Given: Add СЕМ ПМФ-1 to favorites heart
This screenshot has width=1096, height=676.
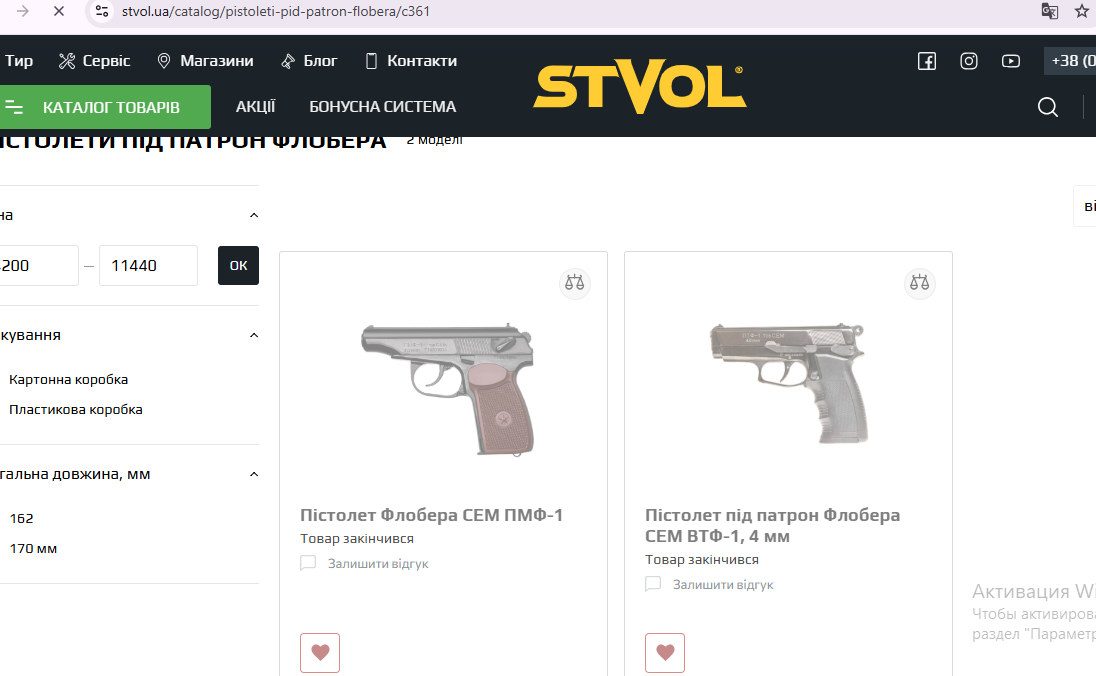Looking at the screenshot, I should (x=320, y=652).
